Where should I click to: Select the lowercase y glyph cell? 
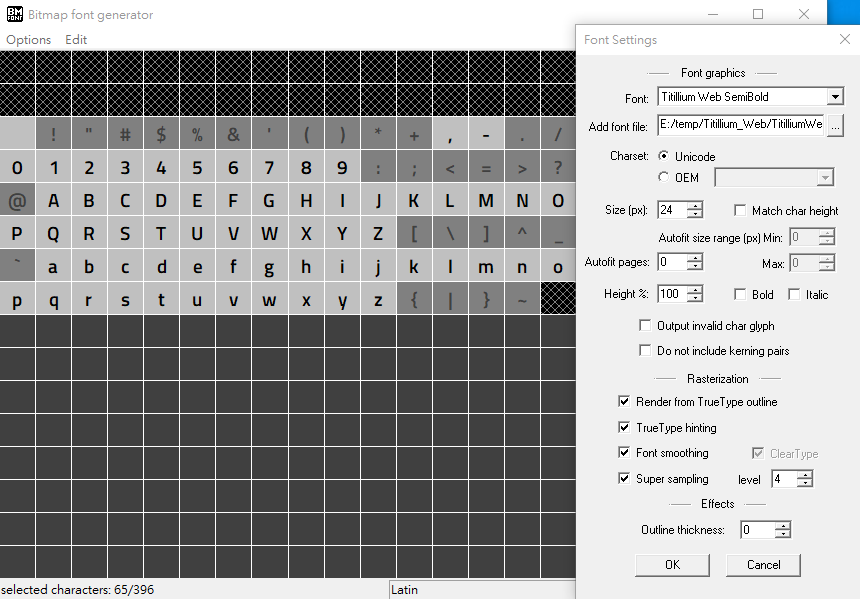coord(342,300)
